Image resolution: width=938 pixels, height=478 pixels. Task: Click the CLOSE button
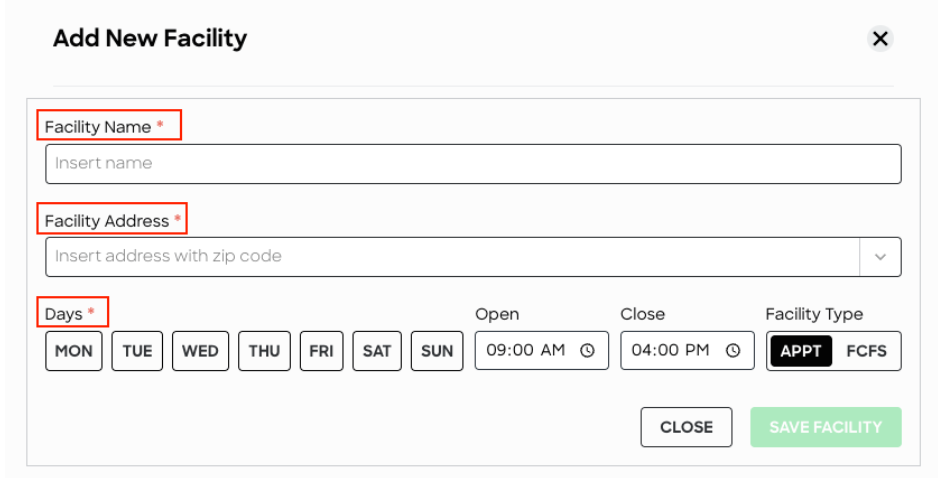click(x=686, y=427)
